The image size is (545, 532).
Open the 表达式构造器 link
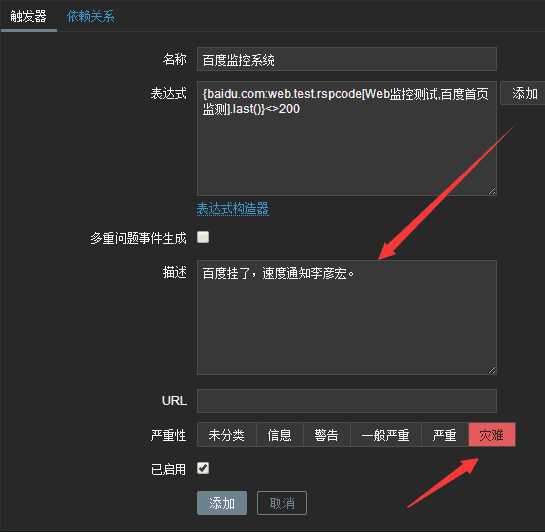[x=233, y=208]
